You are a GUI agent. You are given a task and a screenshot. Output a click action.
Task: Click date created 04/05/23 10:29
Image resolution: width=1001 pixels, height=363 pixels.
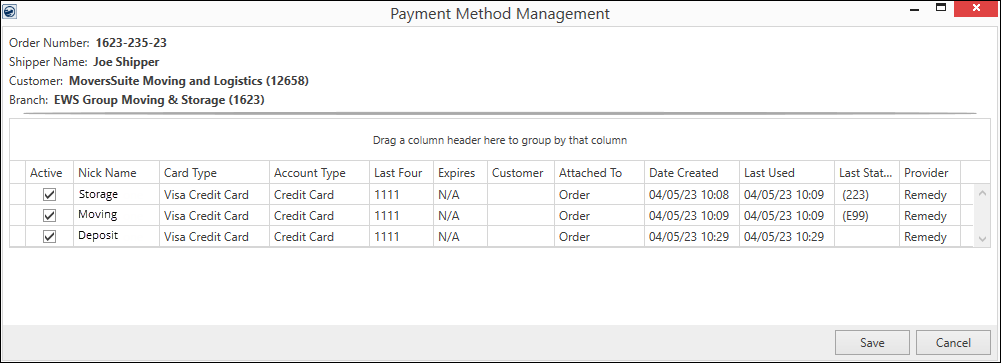point(689,237)
